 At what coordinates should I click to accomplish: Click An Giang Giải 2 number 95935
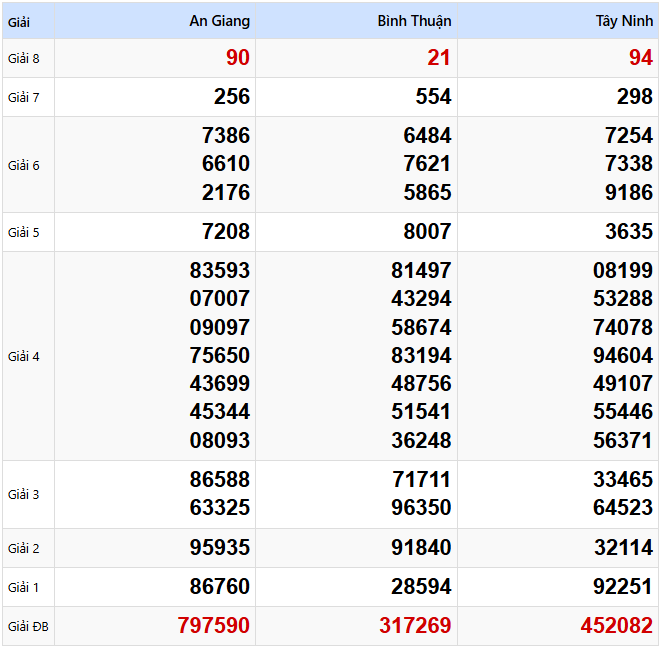(x=219, y=548)
